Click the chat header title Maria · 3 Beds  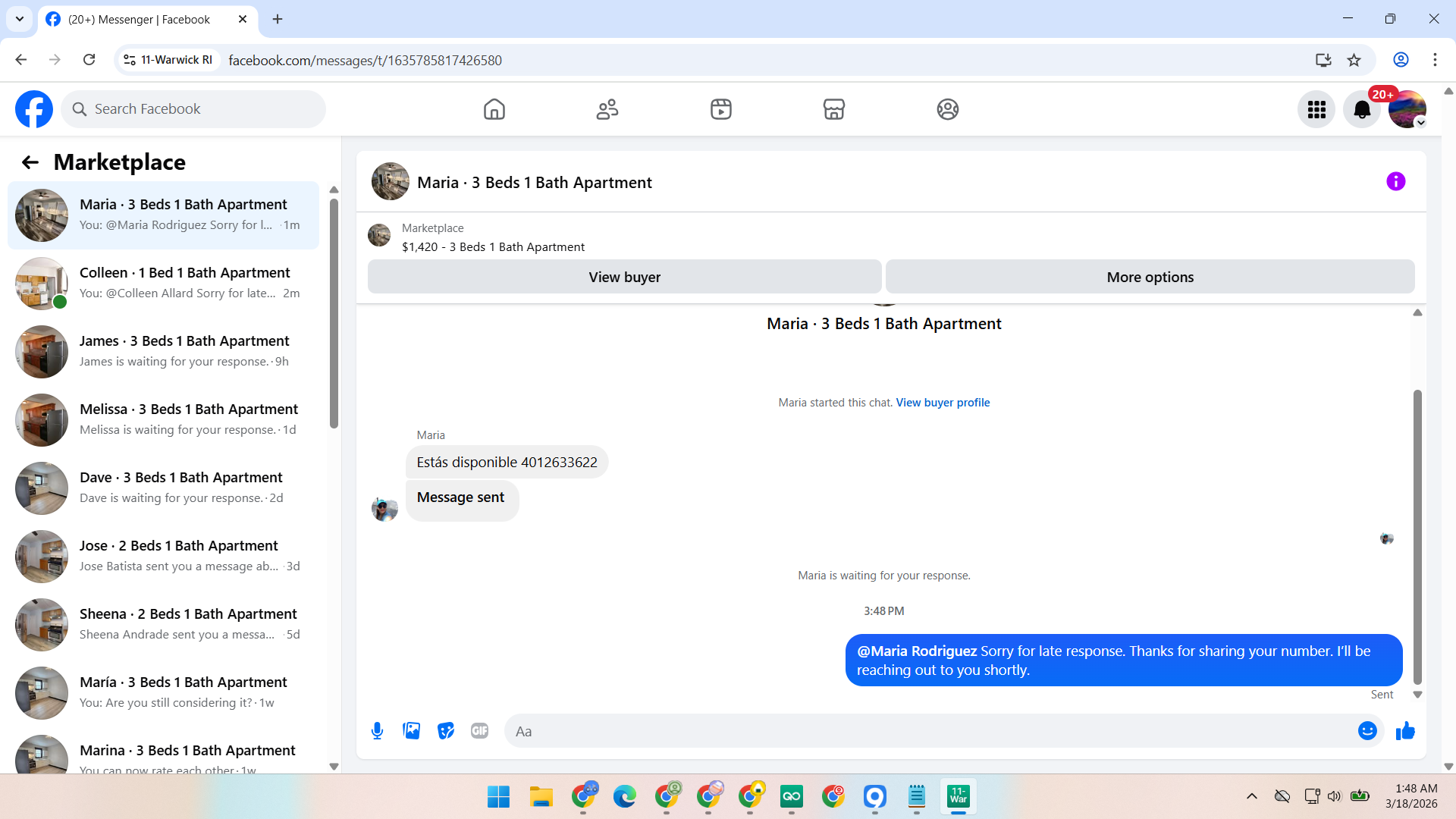(535, 183)
